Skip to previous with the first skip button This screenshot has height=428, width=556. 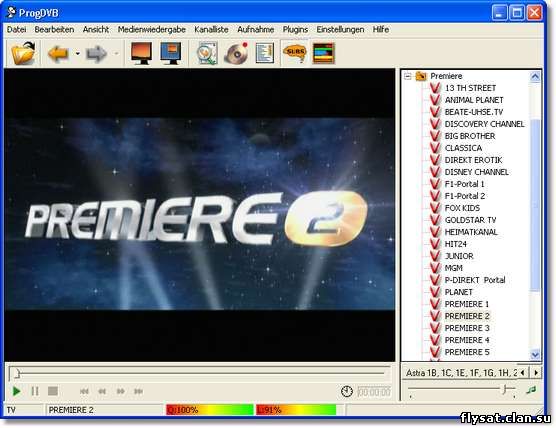point(84,391)
